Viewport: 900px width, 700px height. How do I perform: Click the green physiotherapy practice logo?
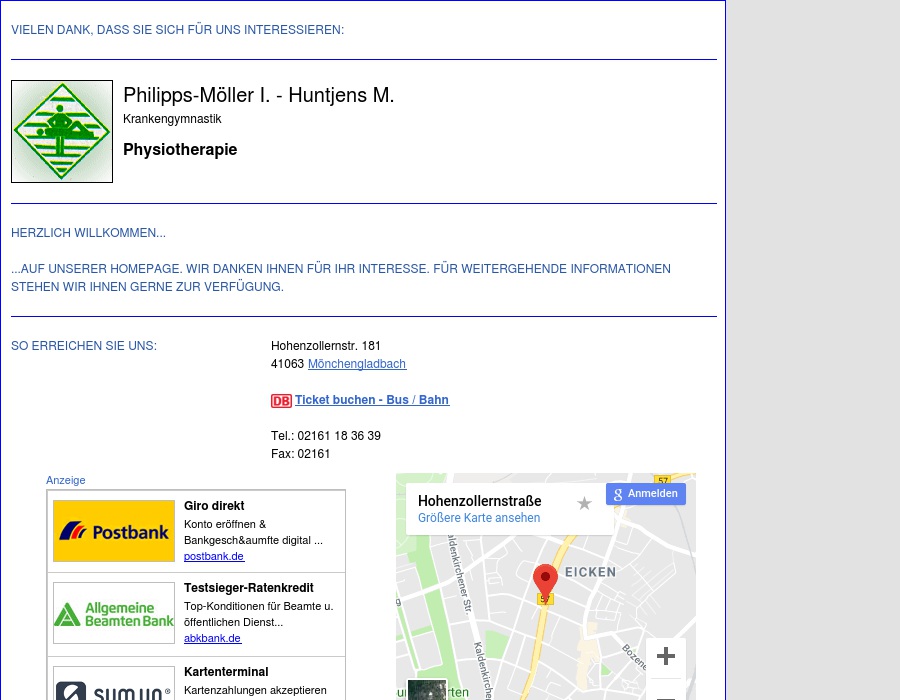(62, 131)
